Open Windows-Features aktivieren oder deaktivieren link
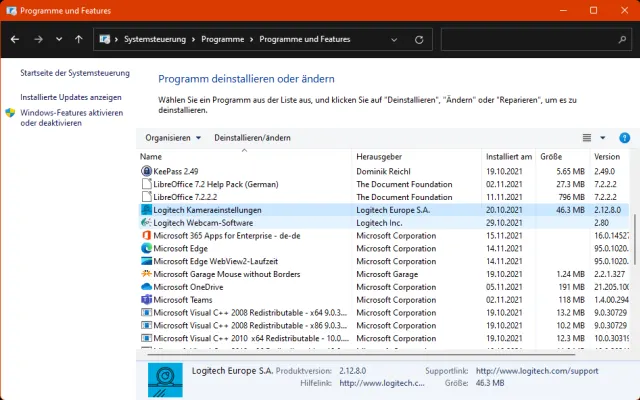 [71, 118]
